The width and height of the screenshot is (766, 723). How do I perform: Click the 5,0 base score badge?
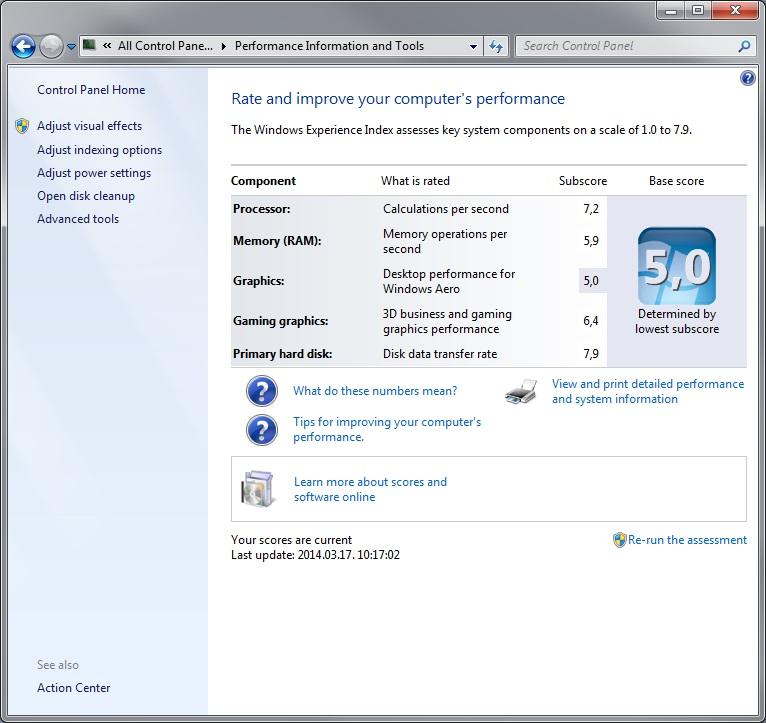(677, 266)
